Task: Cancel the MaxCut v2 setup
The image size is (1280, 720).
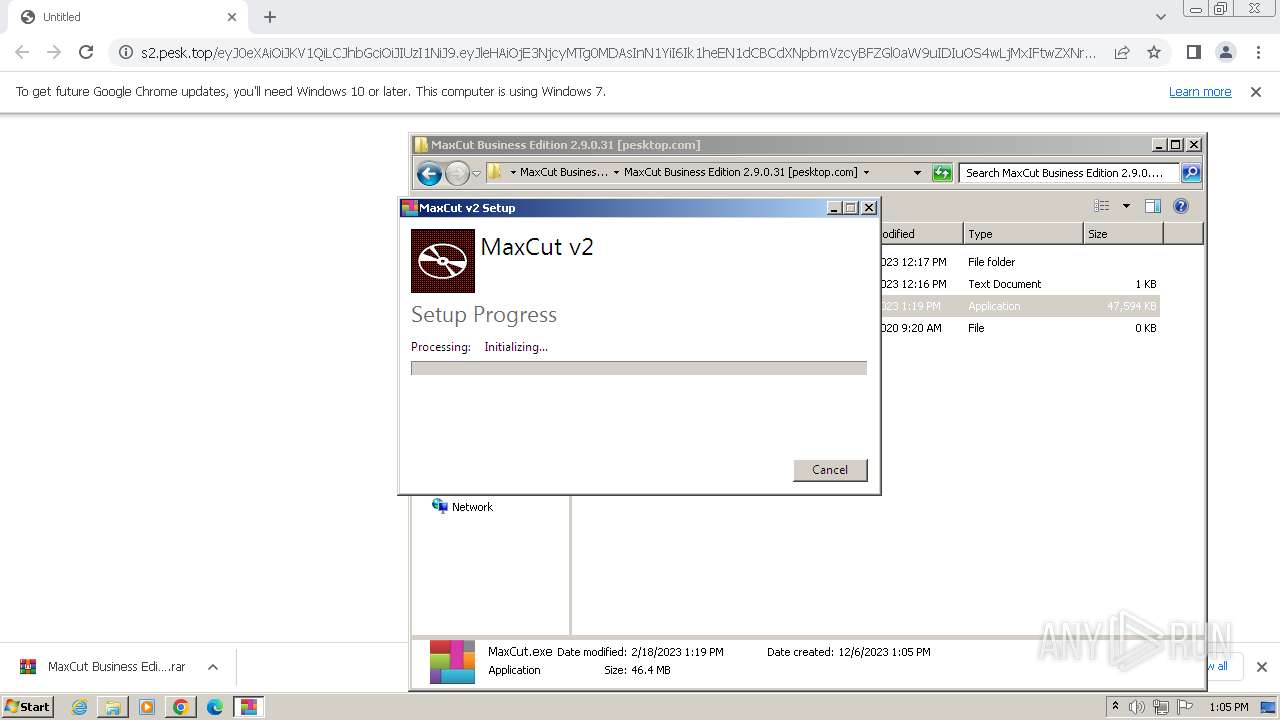Action: (830, 470)
